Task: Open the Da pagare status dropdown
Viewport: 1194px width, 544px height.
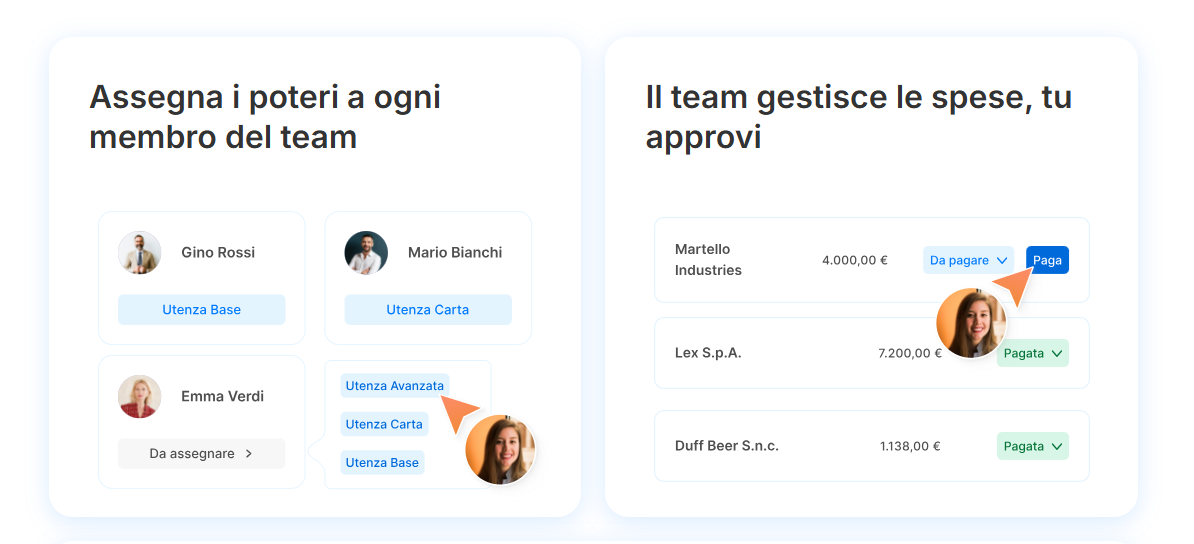Action: click(x=968, y=260)
